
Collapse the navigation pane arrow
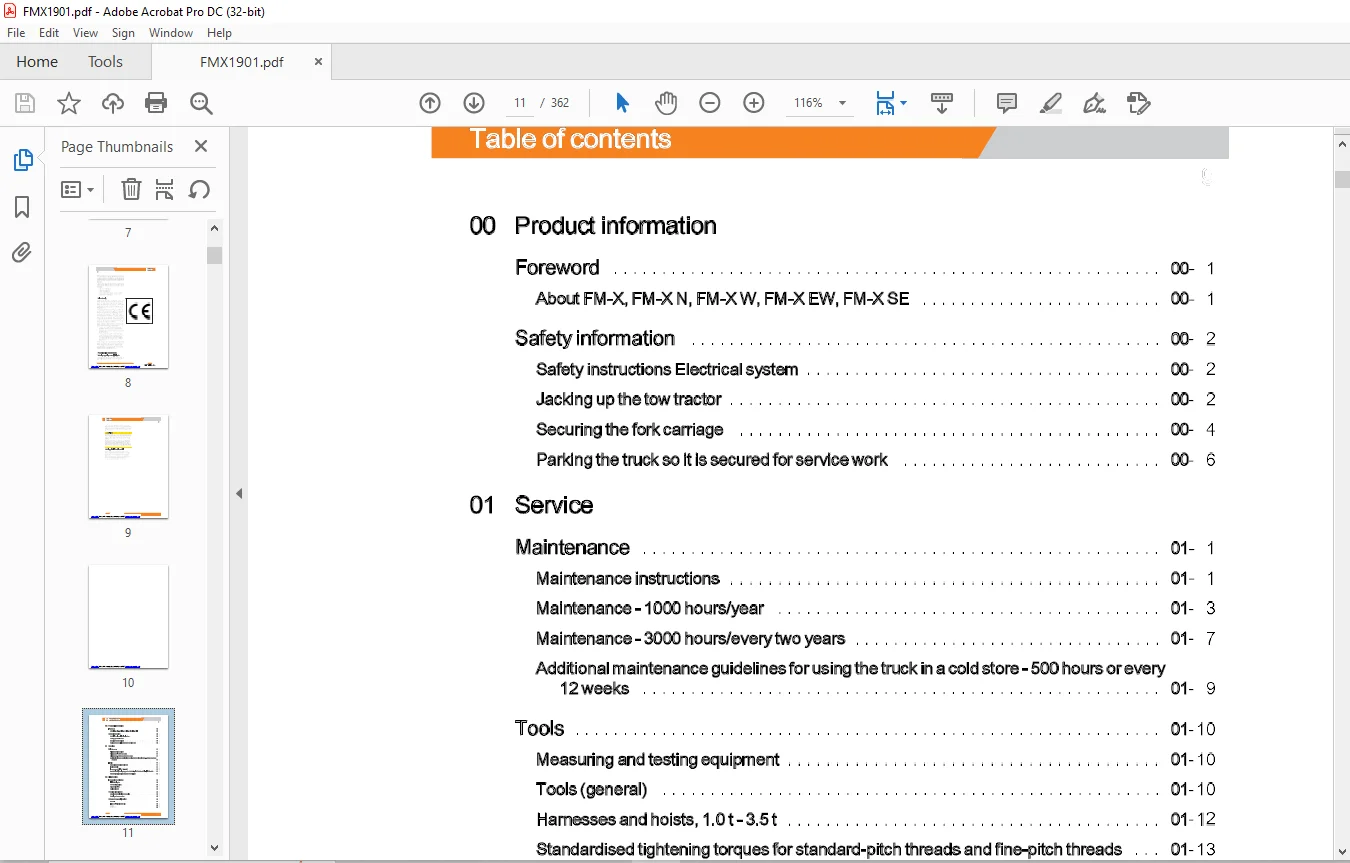239,493
